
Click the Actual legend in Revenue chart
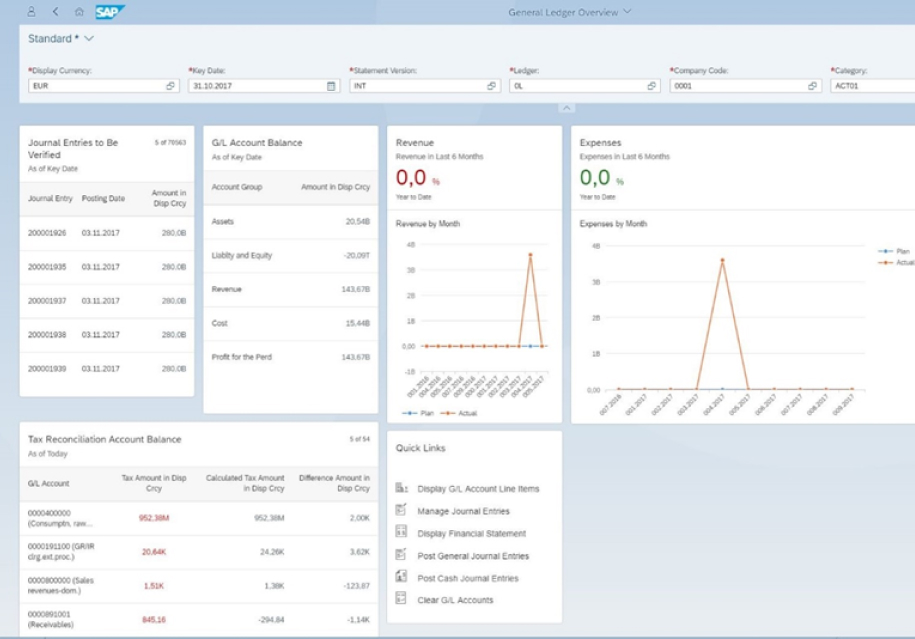point(459,413)
